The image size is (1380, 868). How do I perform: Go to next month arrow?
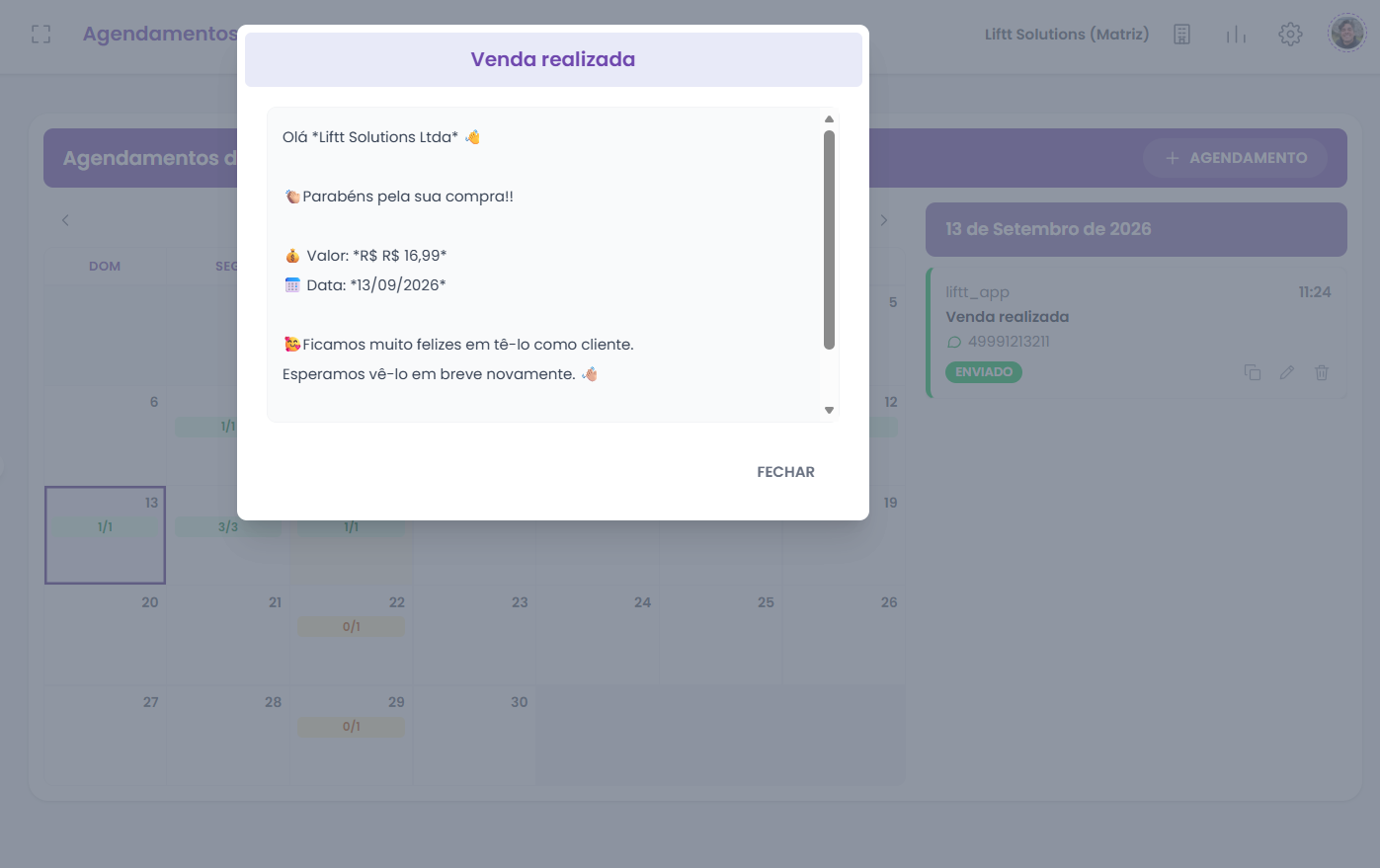pyautogui.click(x=884, y=220)
